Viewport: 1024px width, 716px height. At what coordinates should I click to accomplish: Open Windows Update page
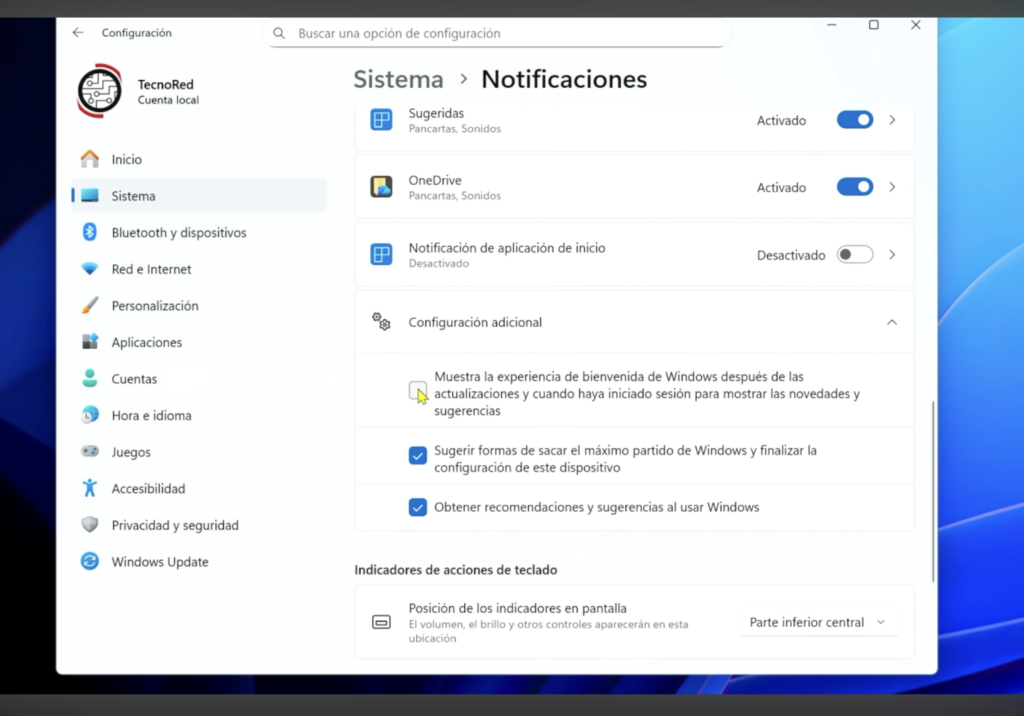coord(199,561)
